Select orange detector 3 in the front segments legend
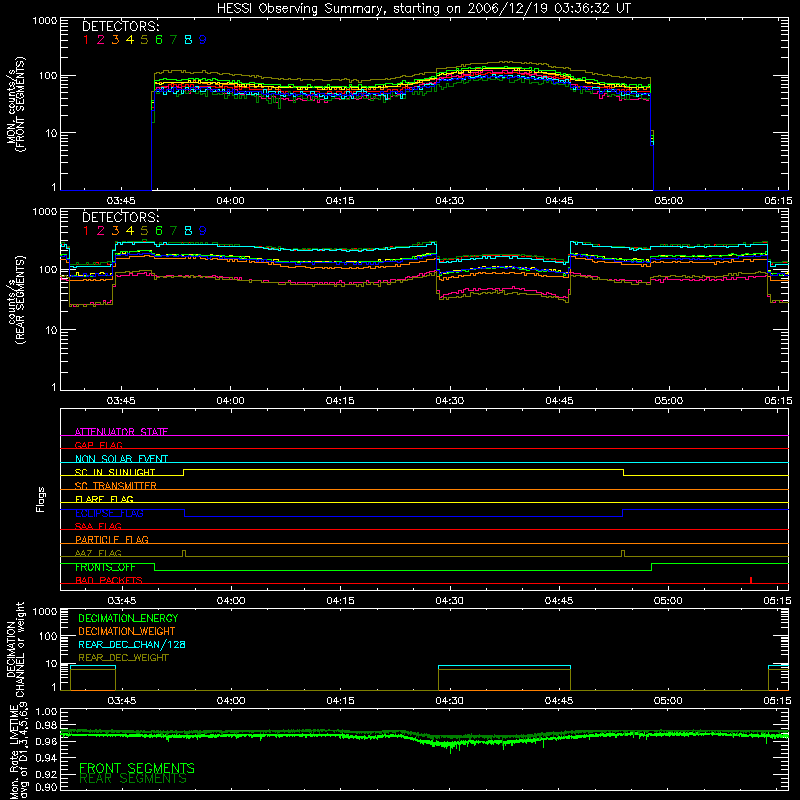The height and width of the screenshot is (800, 800). click(115, 40)
